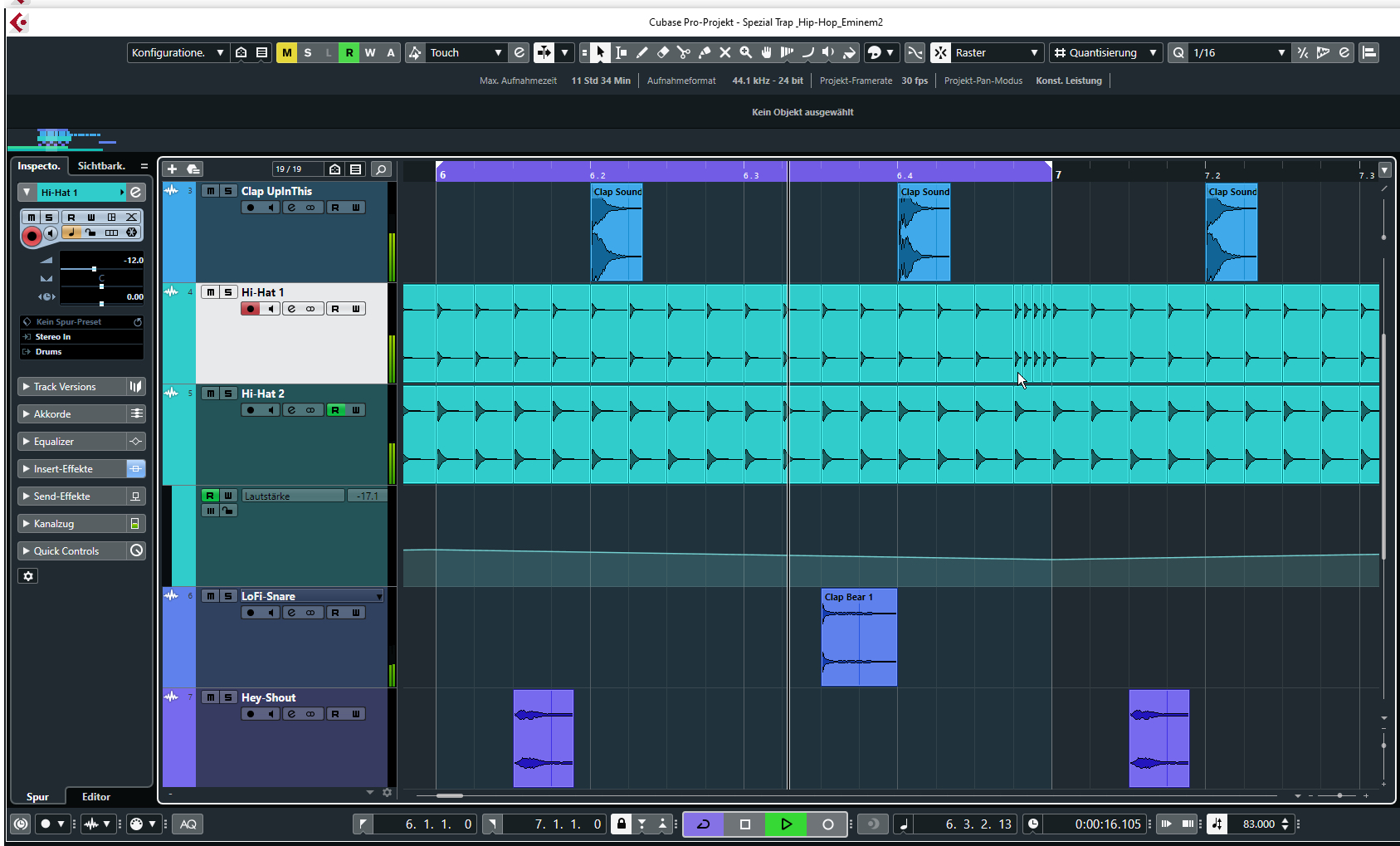Choose the Mute X tool
This screenshot has width=1400, height=846.
[724, 52]
